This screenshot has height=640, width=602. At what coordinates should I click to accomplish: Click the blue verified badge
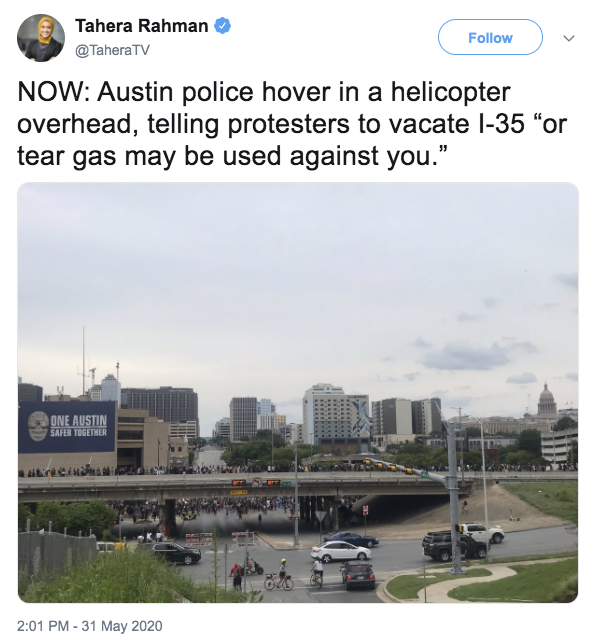coord(223,26)
